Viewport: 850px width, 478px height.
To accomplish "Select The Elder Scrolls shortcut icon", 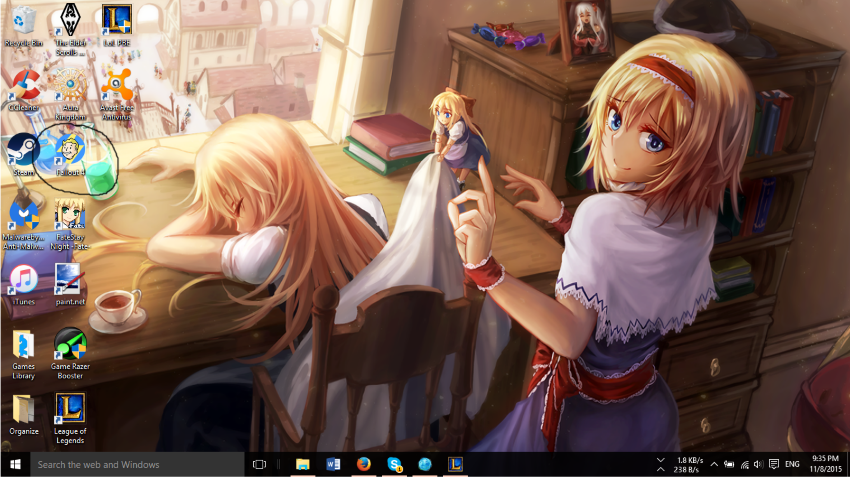I will 70,30.
